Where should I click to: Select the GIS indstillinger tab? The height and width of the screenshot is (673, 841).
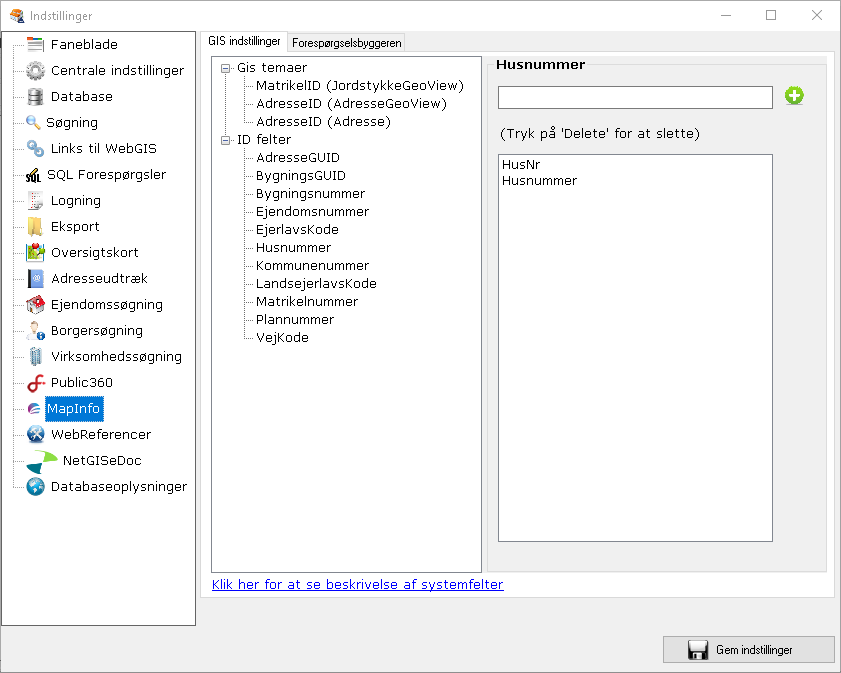coord(244,41)
